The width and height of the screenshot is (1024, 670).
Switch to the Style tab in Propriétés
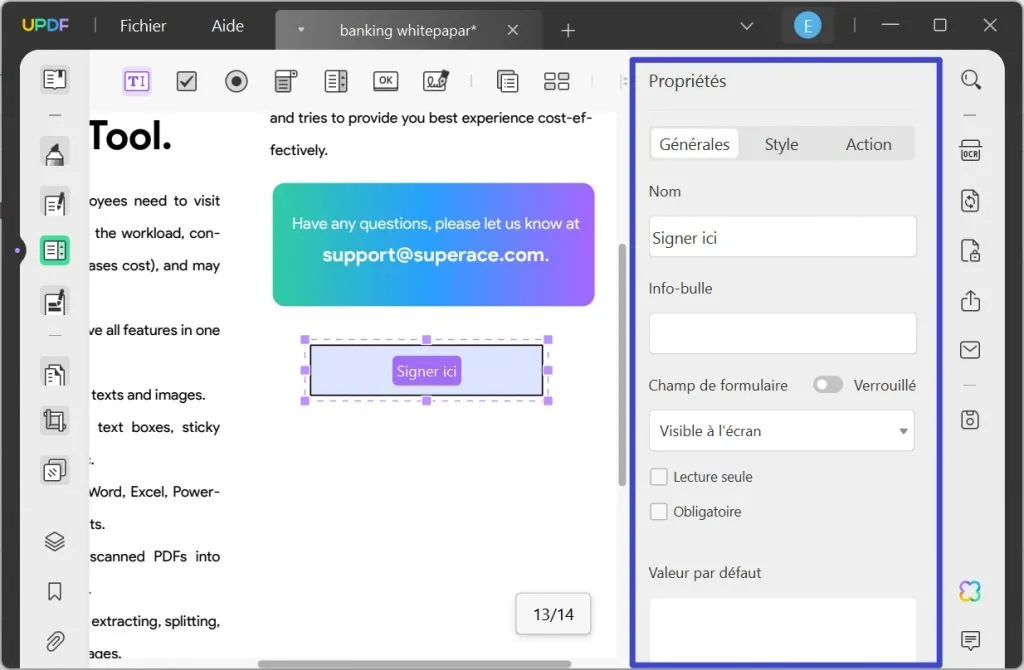pyautogui.click(x=781, y=143)
